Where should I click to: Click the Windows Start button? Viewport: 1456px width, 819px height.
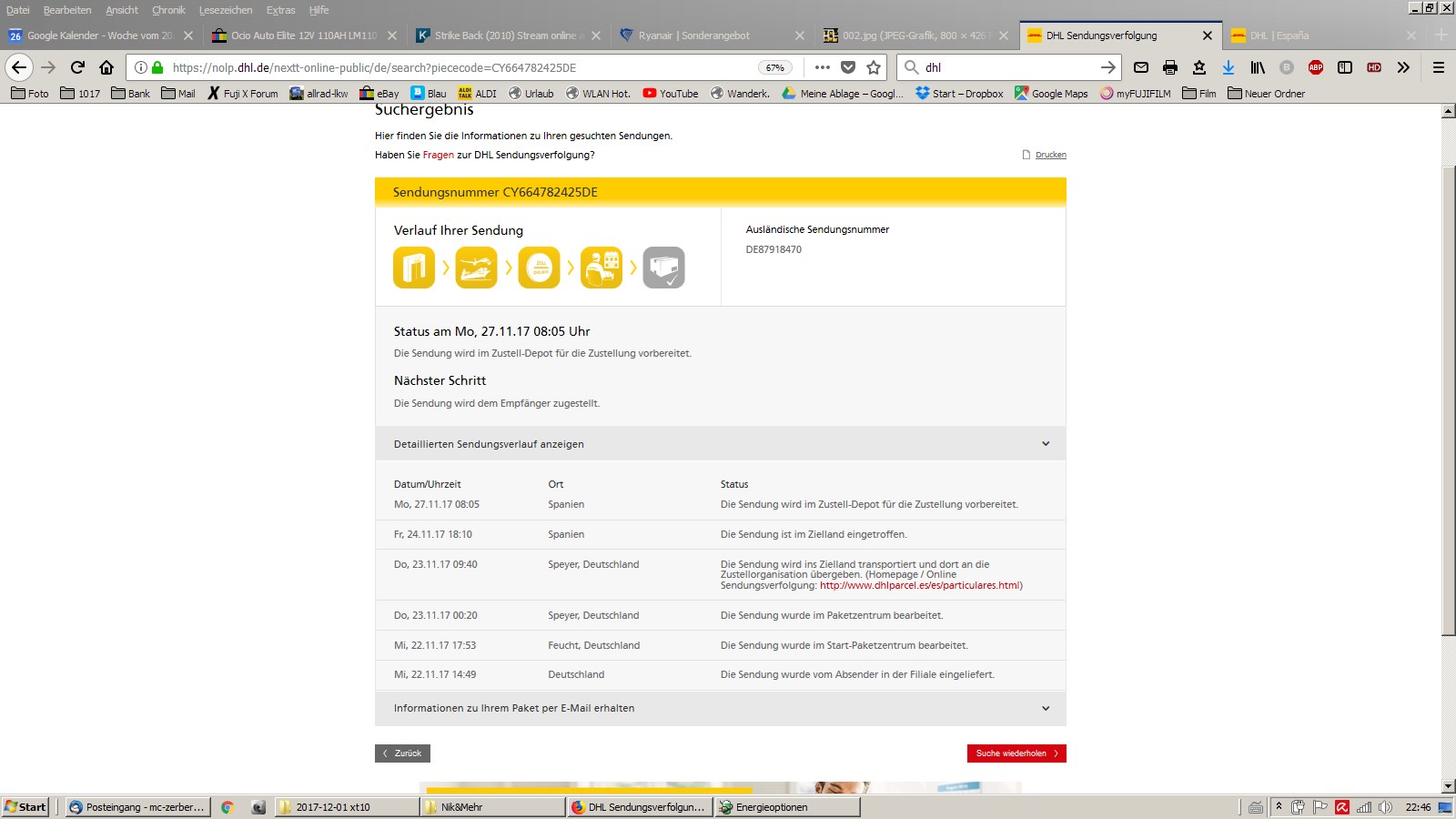25,807
